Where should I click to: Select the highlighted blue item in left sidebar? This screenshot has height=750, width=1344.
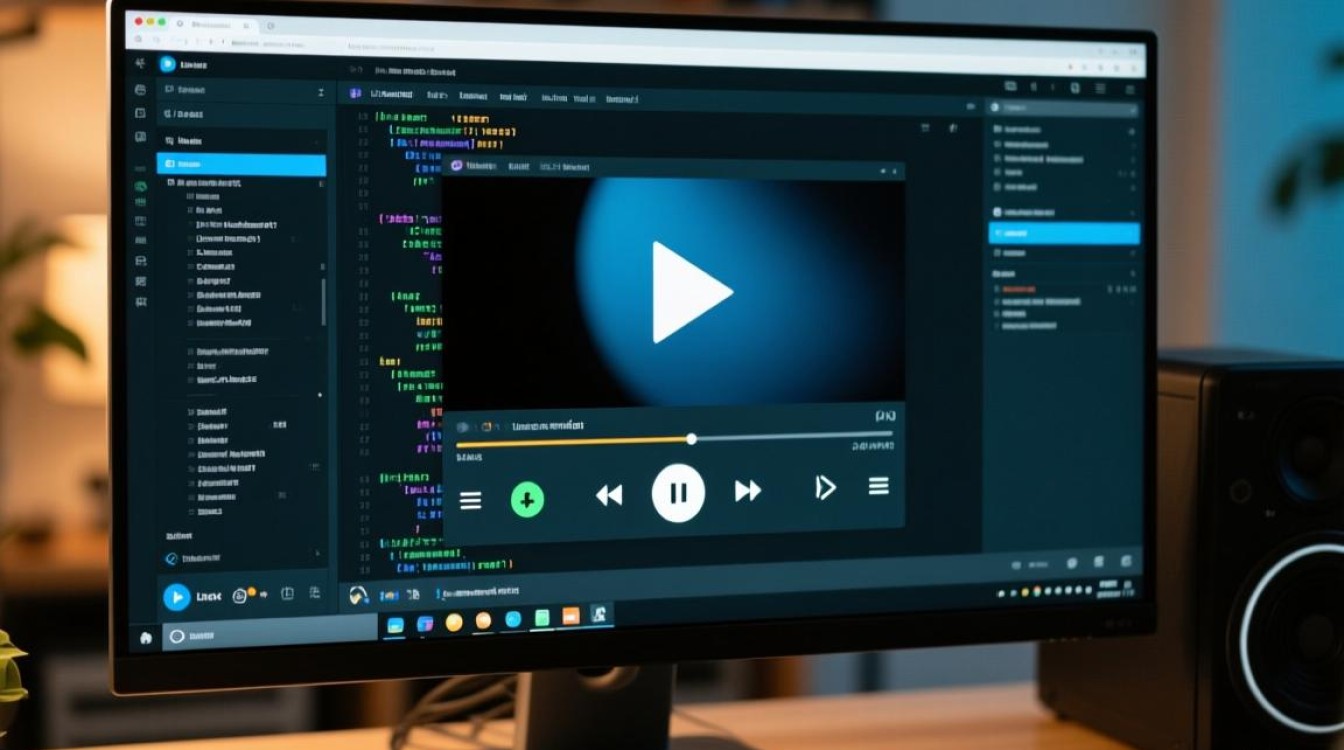point(241,165)
